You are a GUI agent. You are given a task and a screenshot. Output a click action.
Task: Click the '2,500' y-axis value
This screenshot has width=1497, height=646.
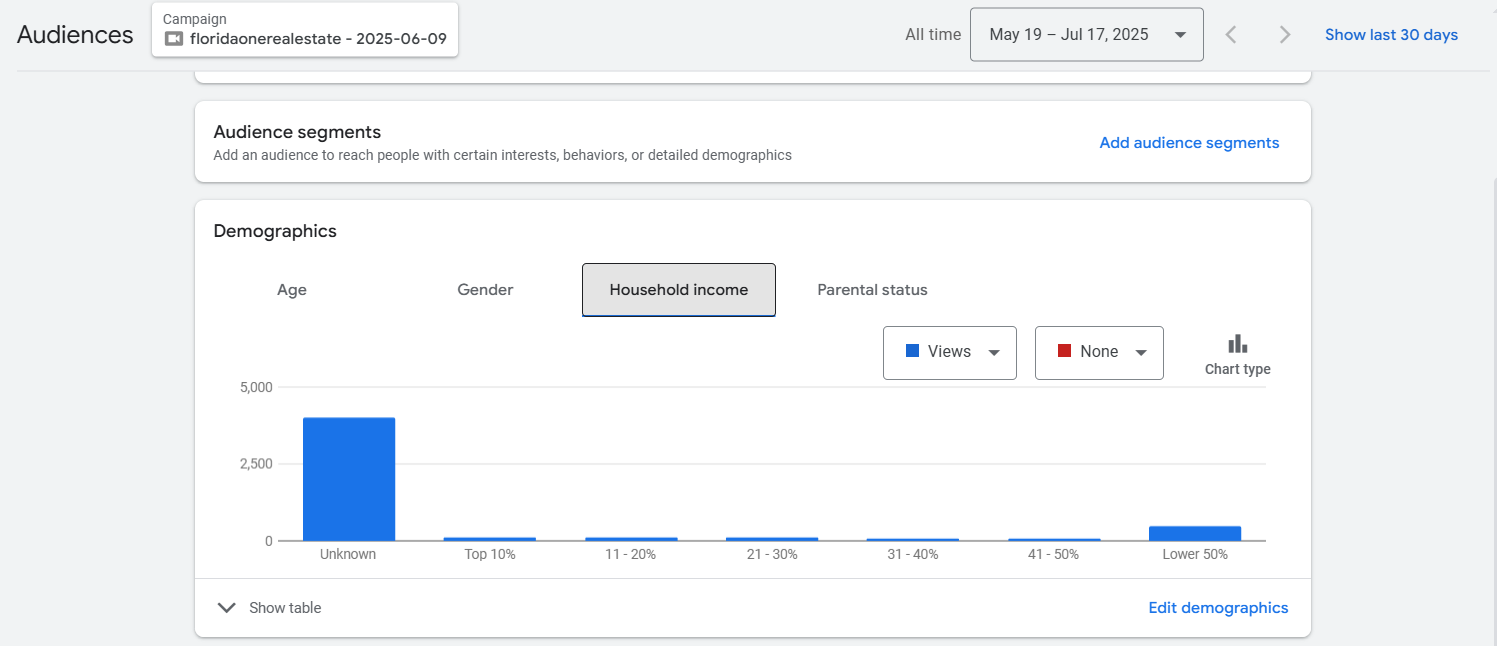(256, 464)
